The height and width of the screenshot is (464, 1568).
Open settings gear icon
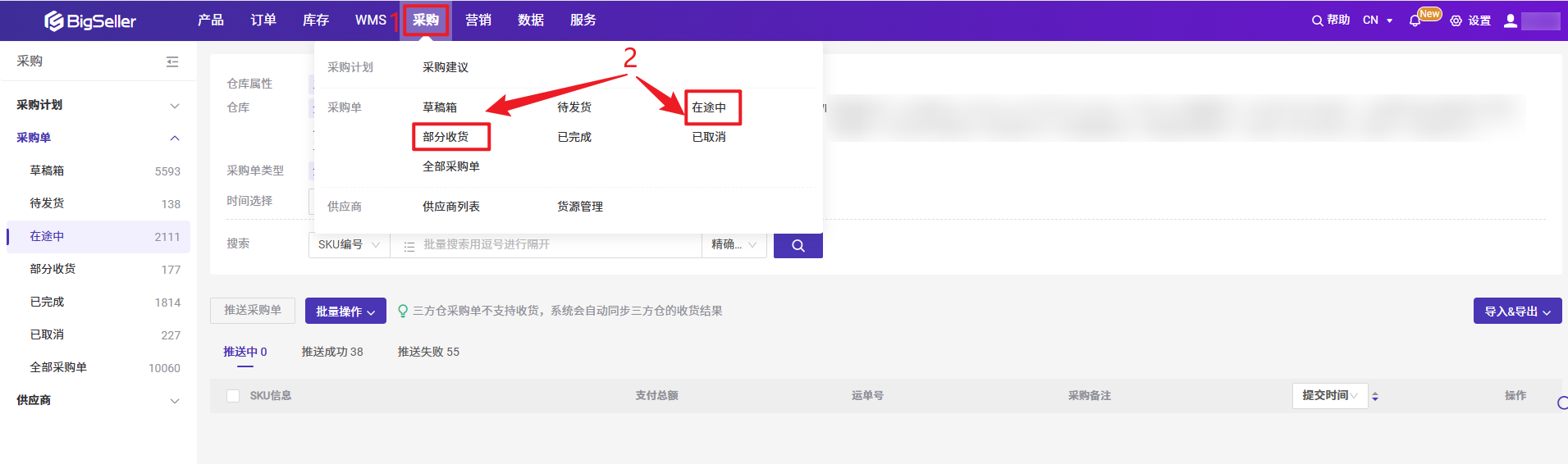click(1456, 20)
